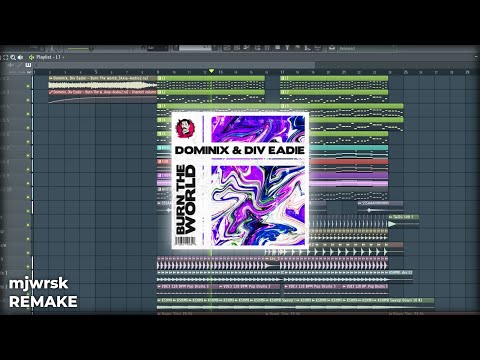Open the 'Playlist - L1' title dropdown
The image size is (480, 360).
click(x=50, y=57)
